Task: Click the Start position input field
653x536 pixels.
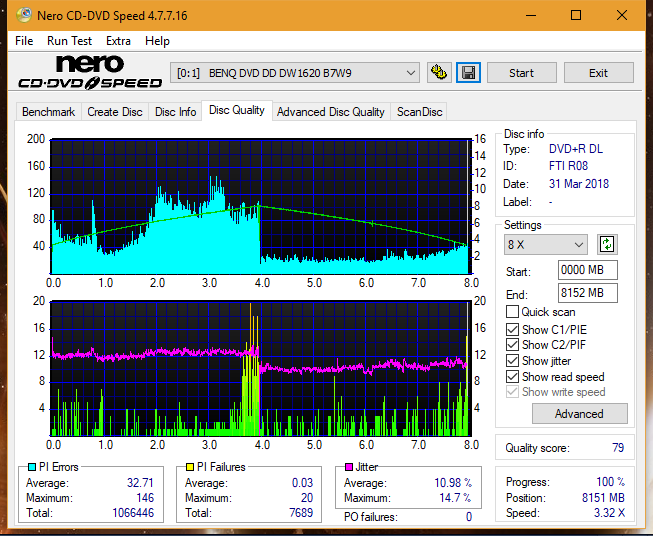Action: pos(587,270)
